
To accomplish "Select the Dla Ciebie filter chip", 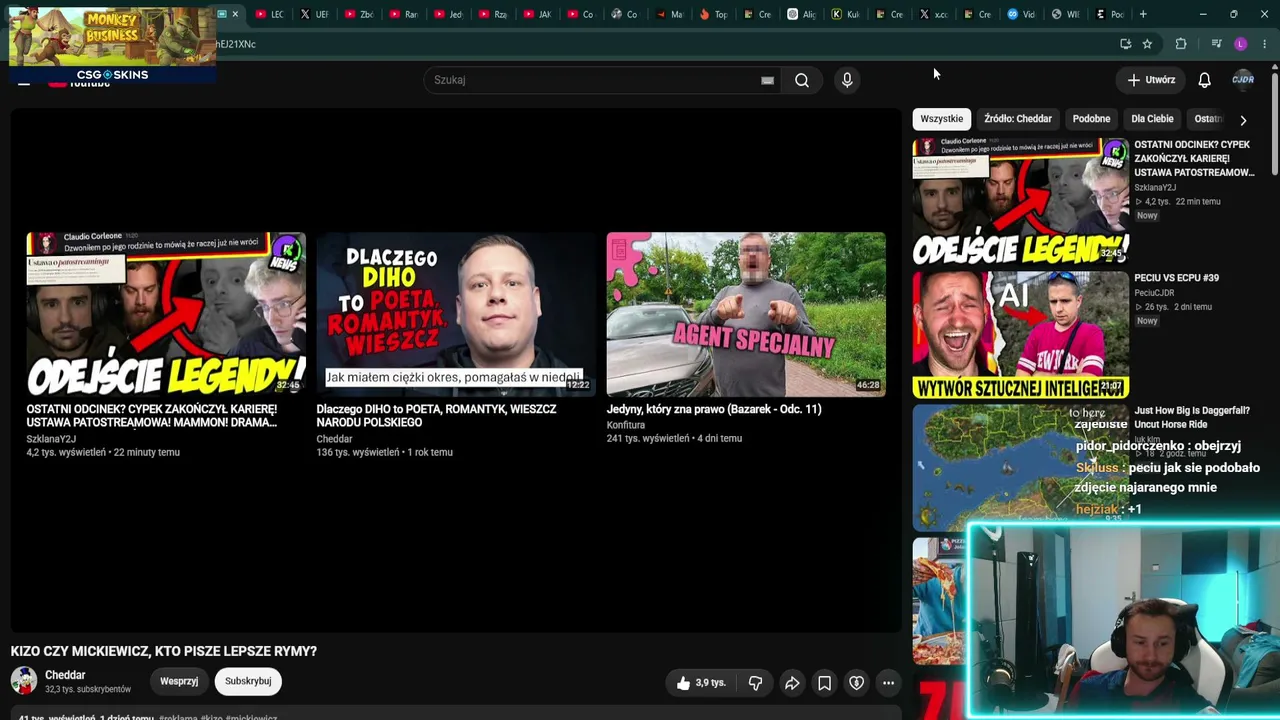I will pos(1152,119).
